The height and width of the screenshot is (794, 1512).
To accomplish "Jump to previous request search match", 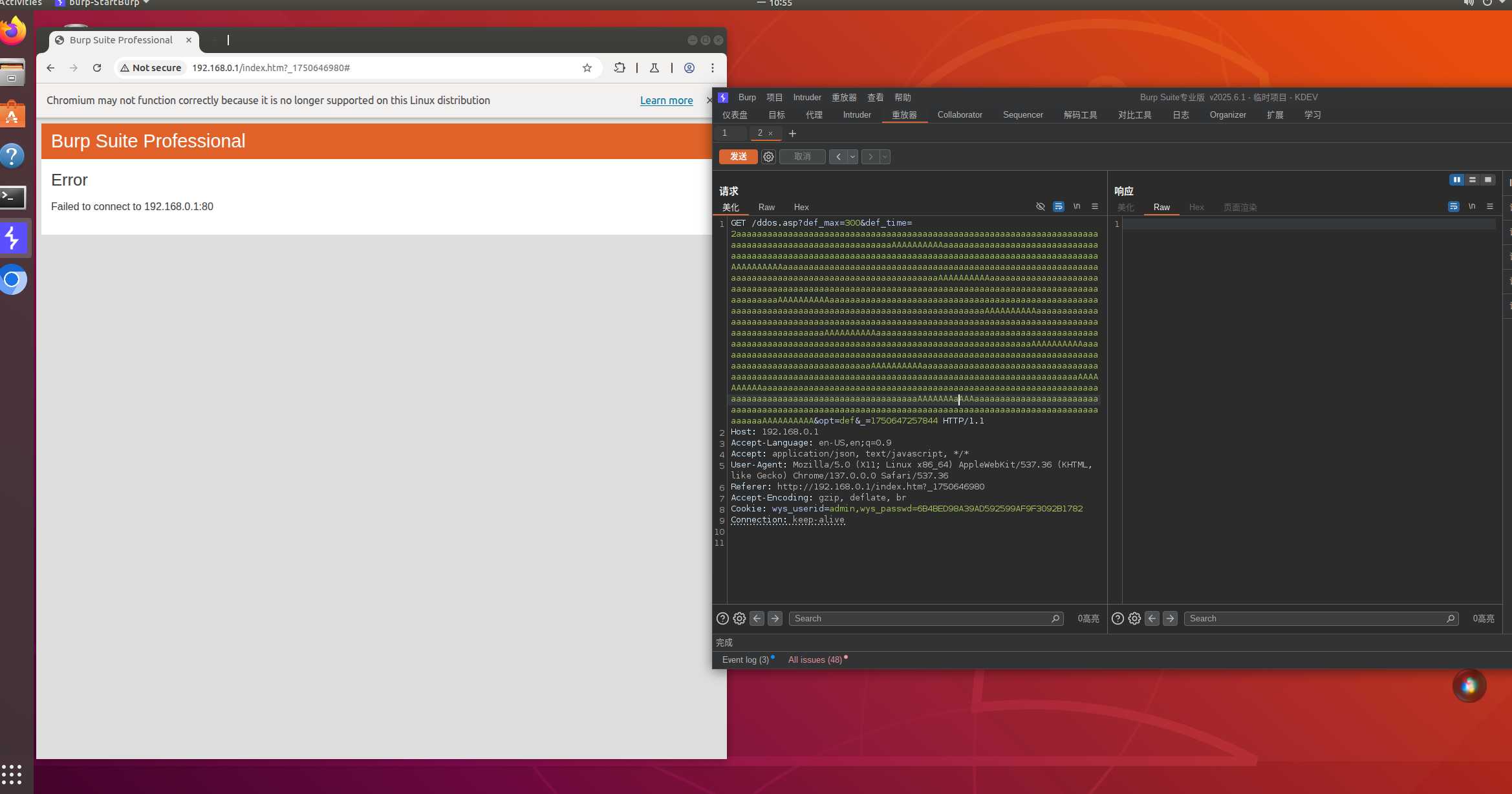I will coord(757,619).
